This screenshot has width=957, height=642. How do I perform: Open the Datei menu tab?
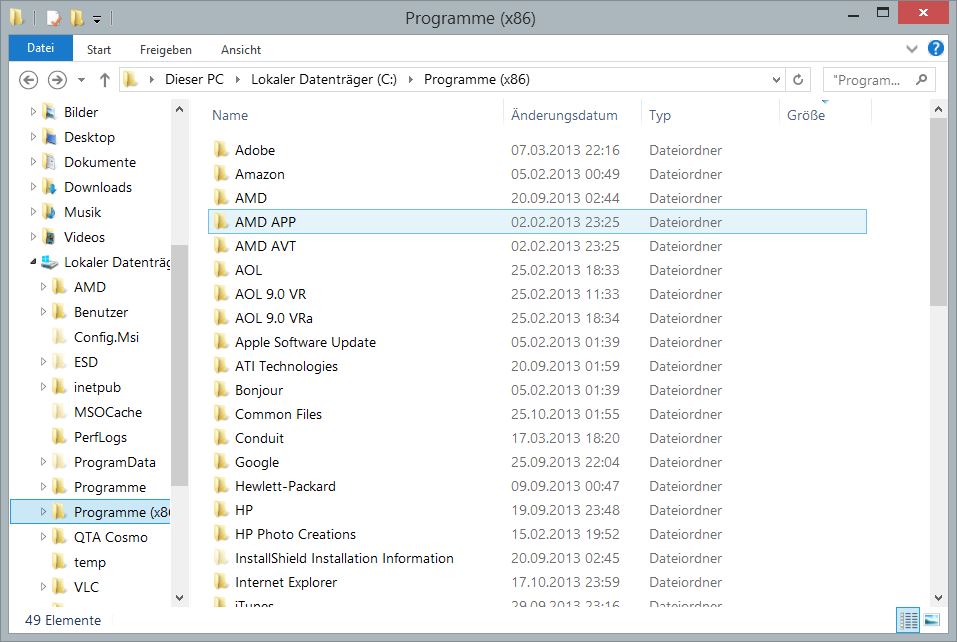tap(41, 48)
